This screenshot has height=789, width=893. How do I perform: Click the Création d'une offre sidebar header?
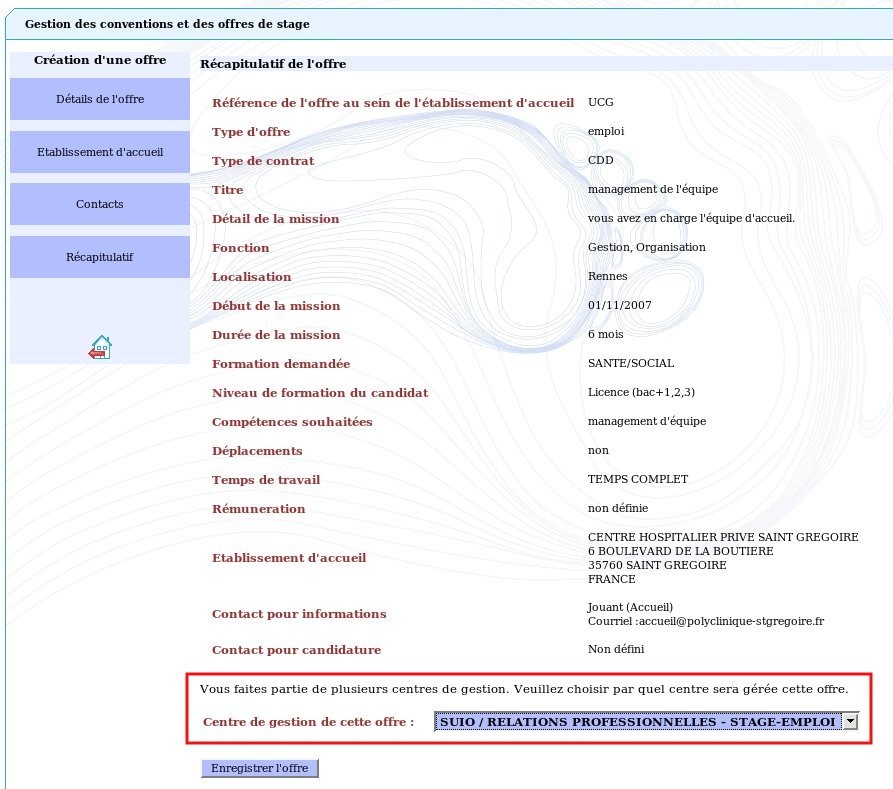tap(100, 60)
